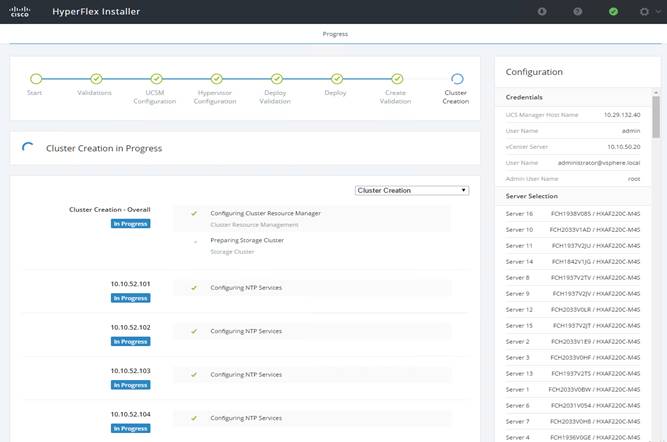Click the Cluster Creation step circle
This screenshot has height=442, width=667.
457,79
